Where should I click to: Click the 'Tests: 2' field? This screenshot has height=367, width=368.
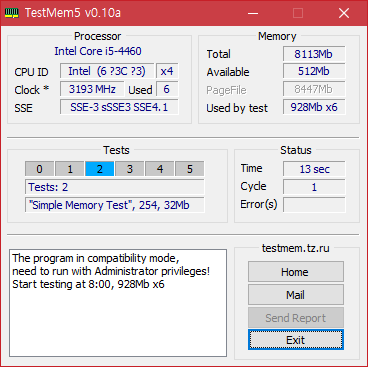115,187
